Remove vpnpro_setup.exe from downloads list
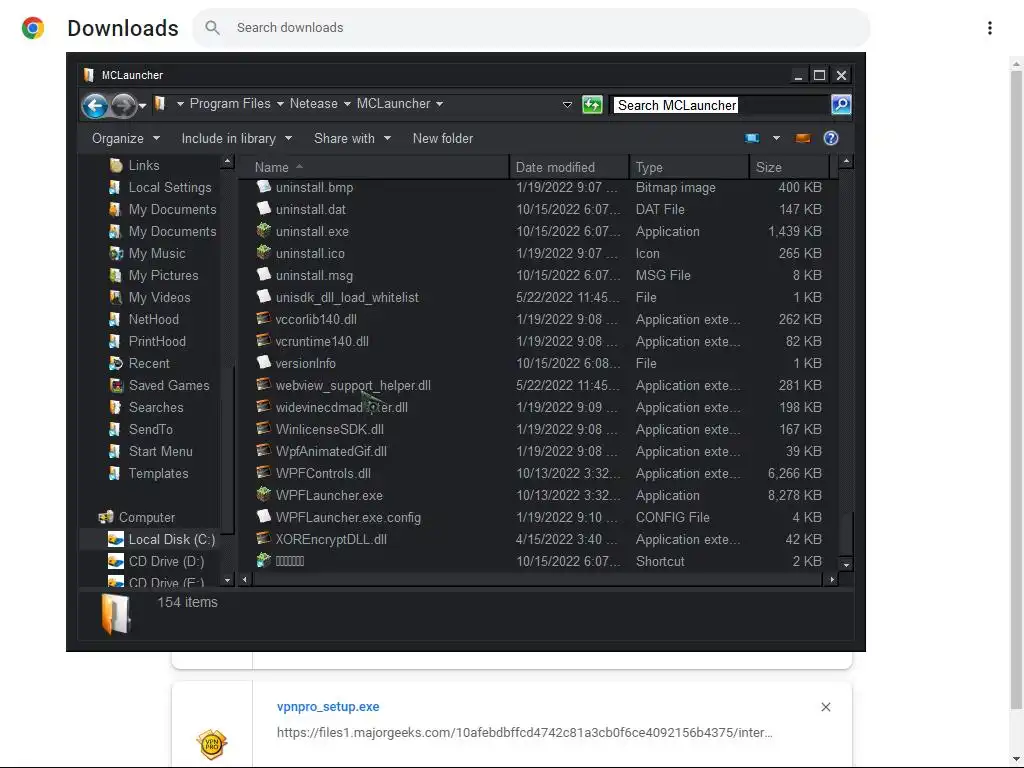The width and height of the screenshot is (1024, 768). pyautogui.click(x=825, y=707)
